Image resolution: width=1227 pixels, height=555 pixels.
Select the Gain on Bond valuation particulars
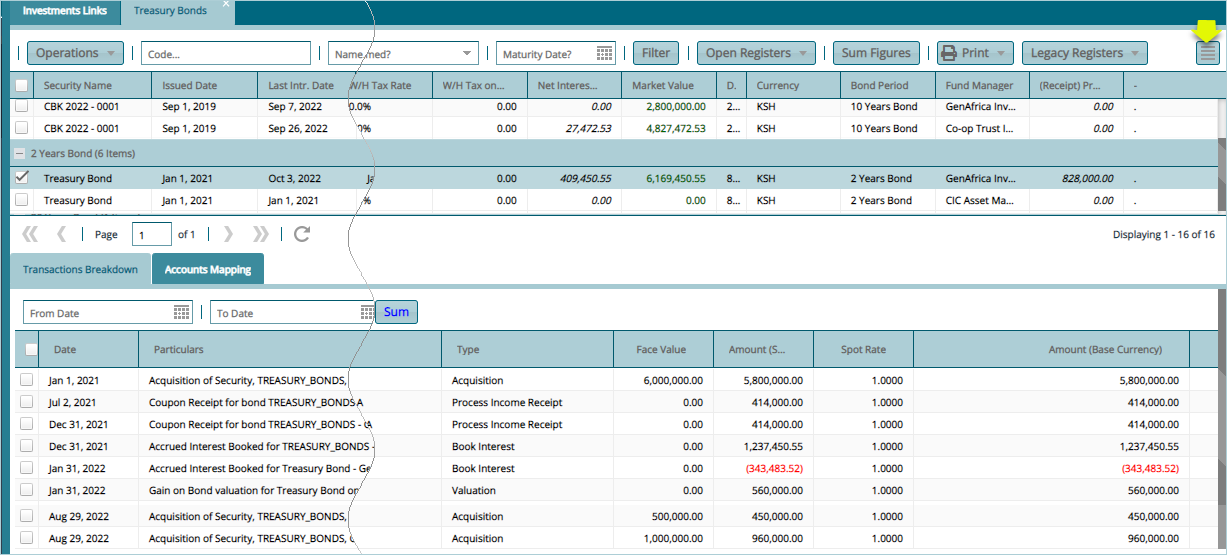click(x=254, y=491)
